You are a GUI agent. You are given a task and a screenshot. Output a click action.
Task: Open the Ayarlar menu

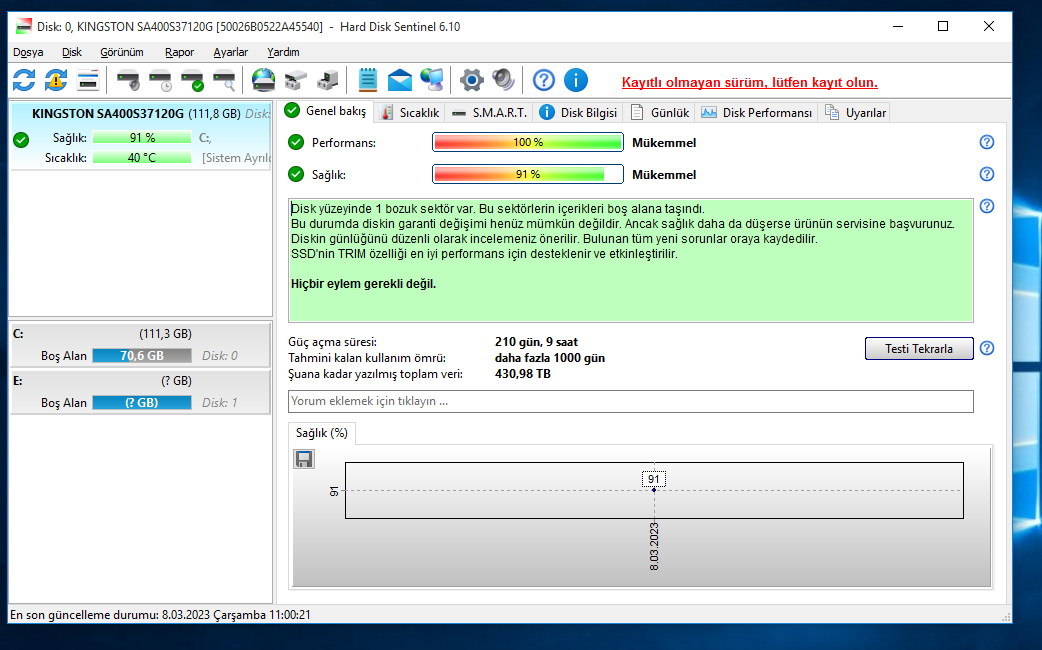pos(231,52)
